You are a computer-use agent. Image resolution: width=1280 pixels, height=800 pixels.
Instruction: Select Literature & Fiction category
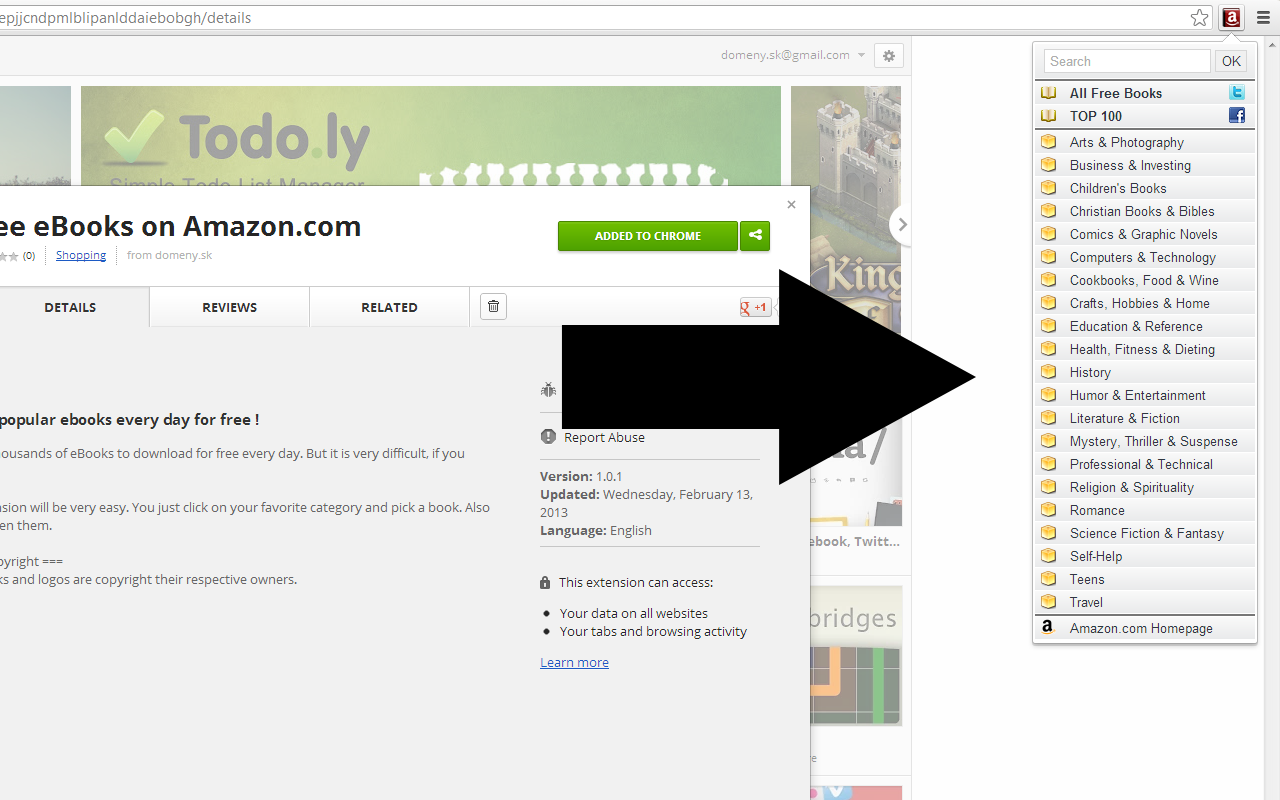coord(1145,418)
